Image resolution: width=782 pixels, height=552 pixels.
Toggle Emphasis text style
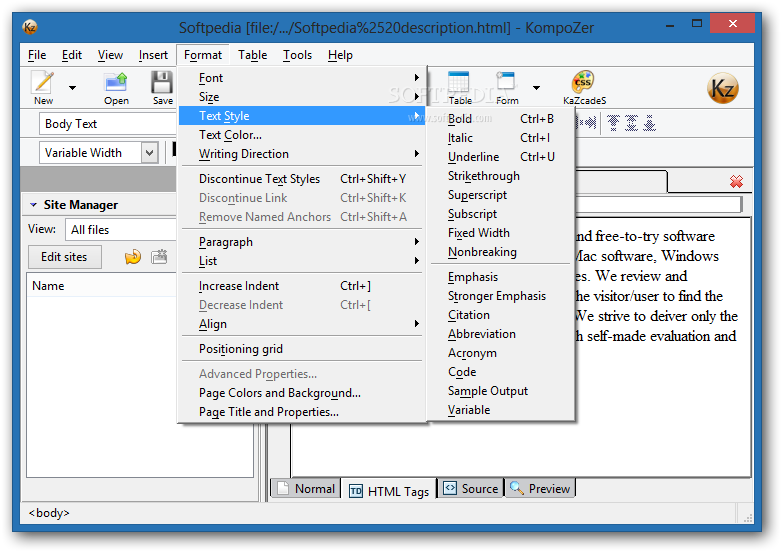500,277
